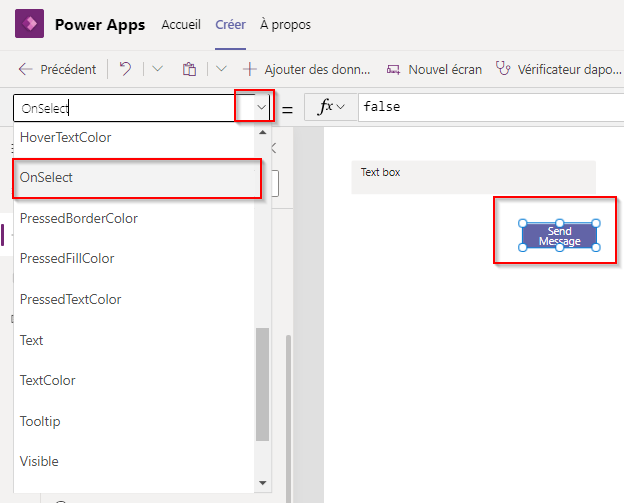Open the Accueil tab

click(x=181, y=25)
